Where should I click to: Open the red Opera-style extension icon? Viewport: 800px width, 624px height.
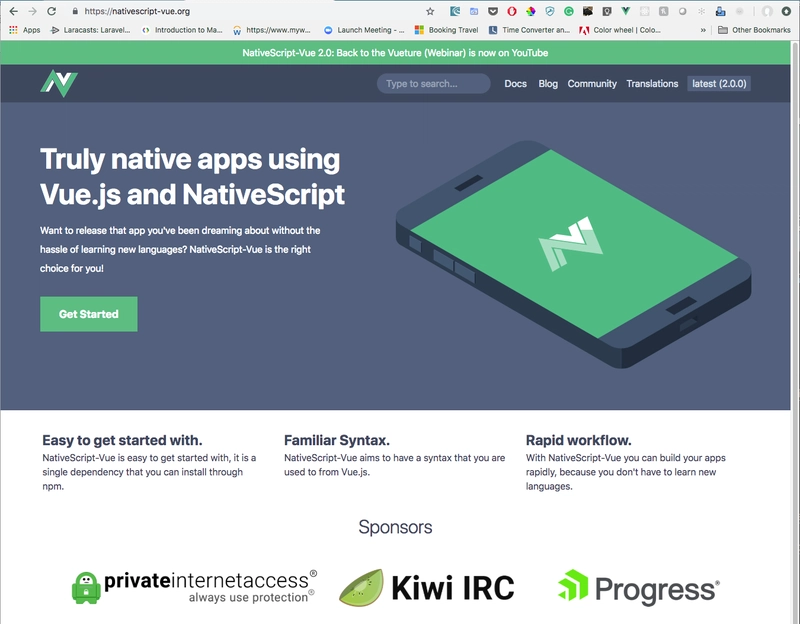click(512, 11)
